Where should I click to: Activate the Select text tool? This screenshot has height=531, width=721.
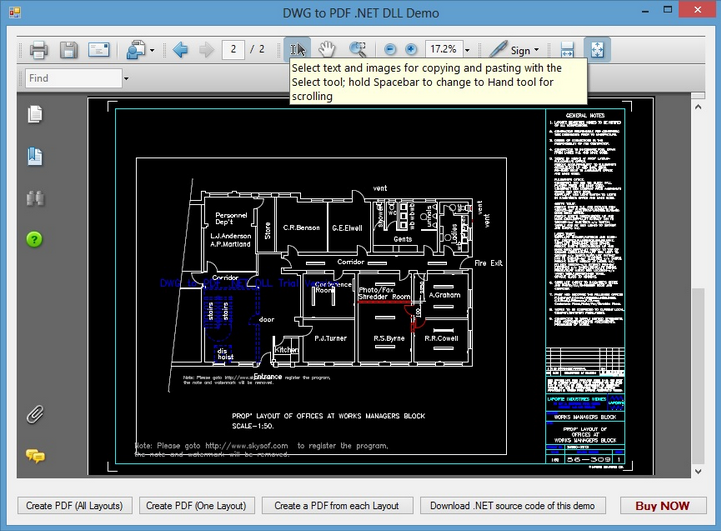click(x=297, y=49)
